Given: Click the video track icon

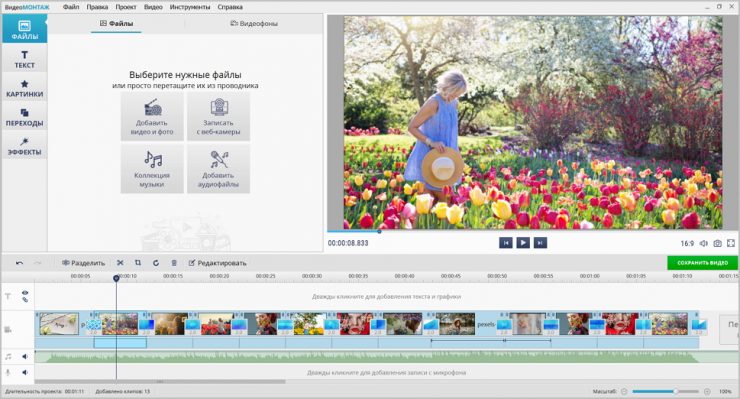Looking at the screenshot, I should [x=8, y=330].
